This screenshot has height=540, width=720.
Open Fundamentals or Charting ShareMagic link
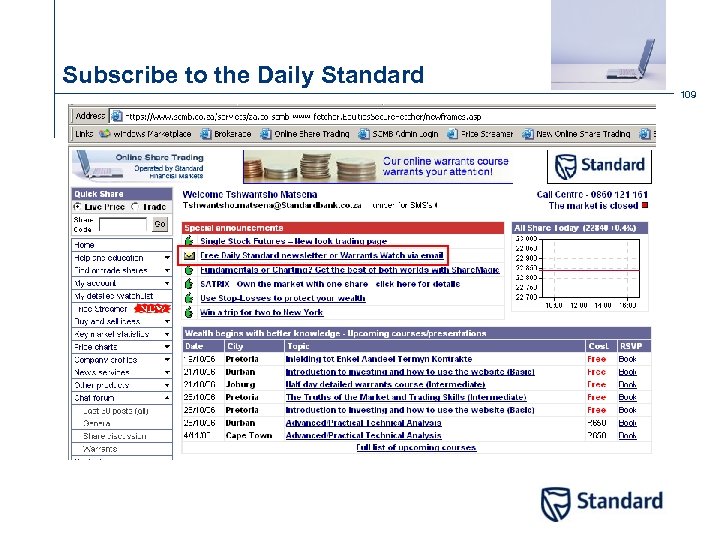point(350,270)
